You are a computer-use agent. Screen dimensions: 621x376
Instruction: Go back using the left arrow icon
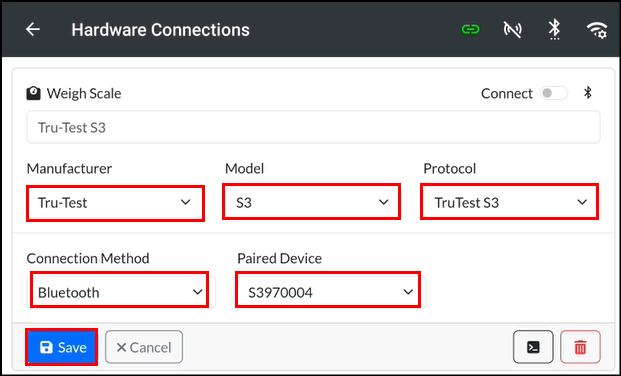tap(33, 29)
